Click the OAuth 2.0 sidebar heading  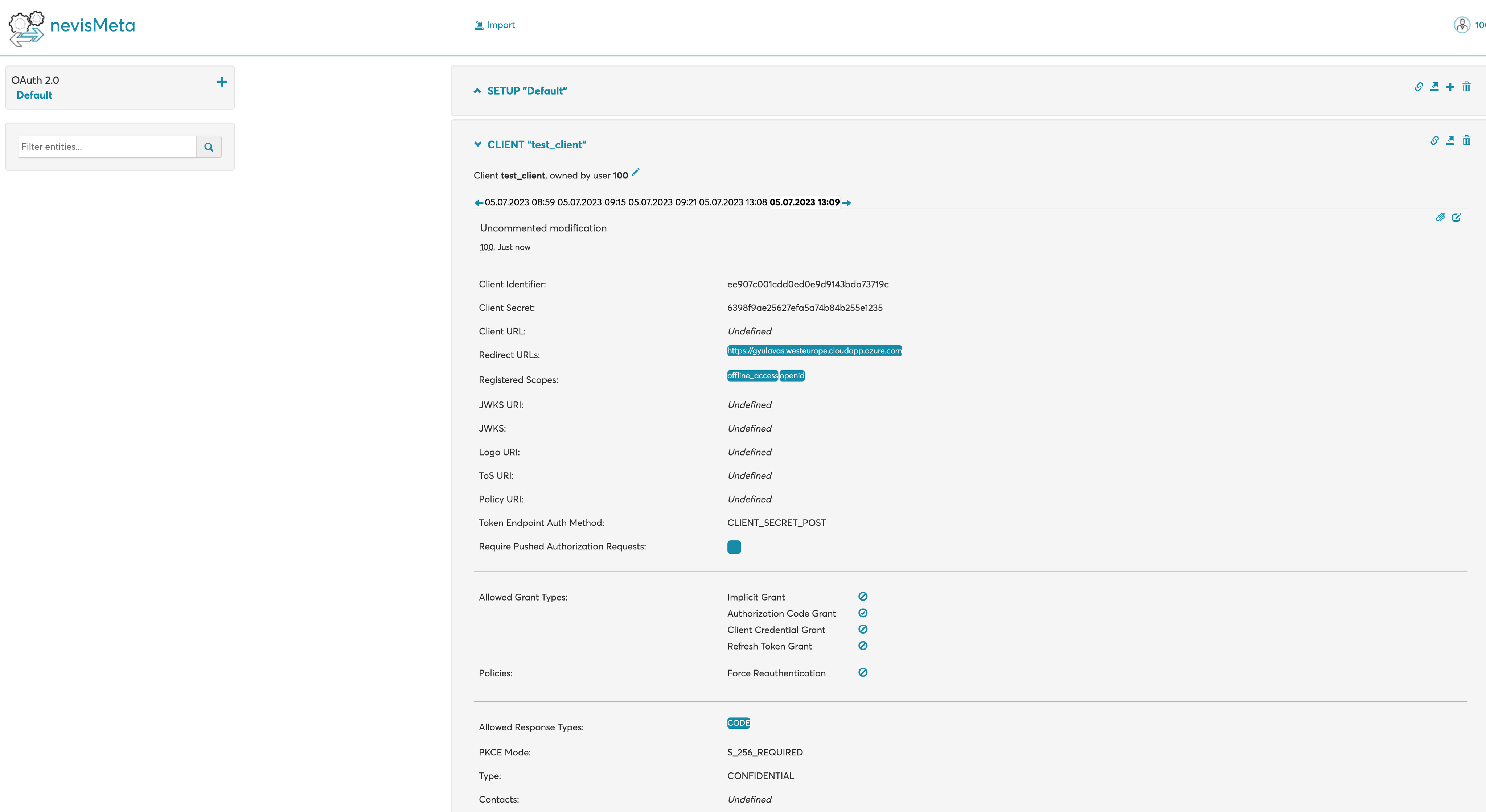point(35,80)
